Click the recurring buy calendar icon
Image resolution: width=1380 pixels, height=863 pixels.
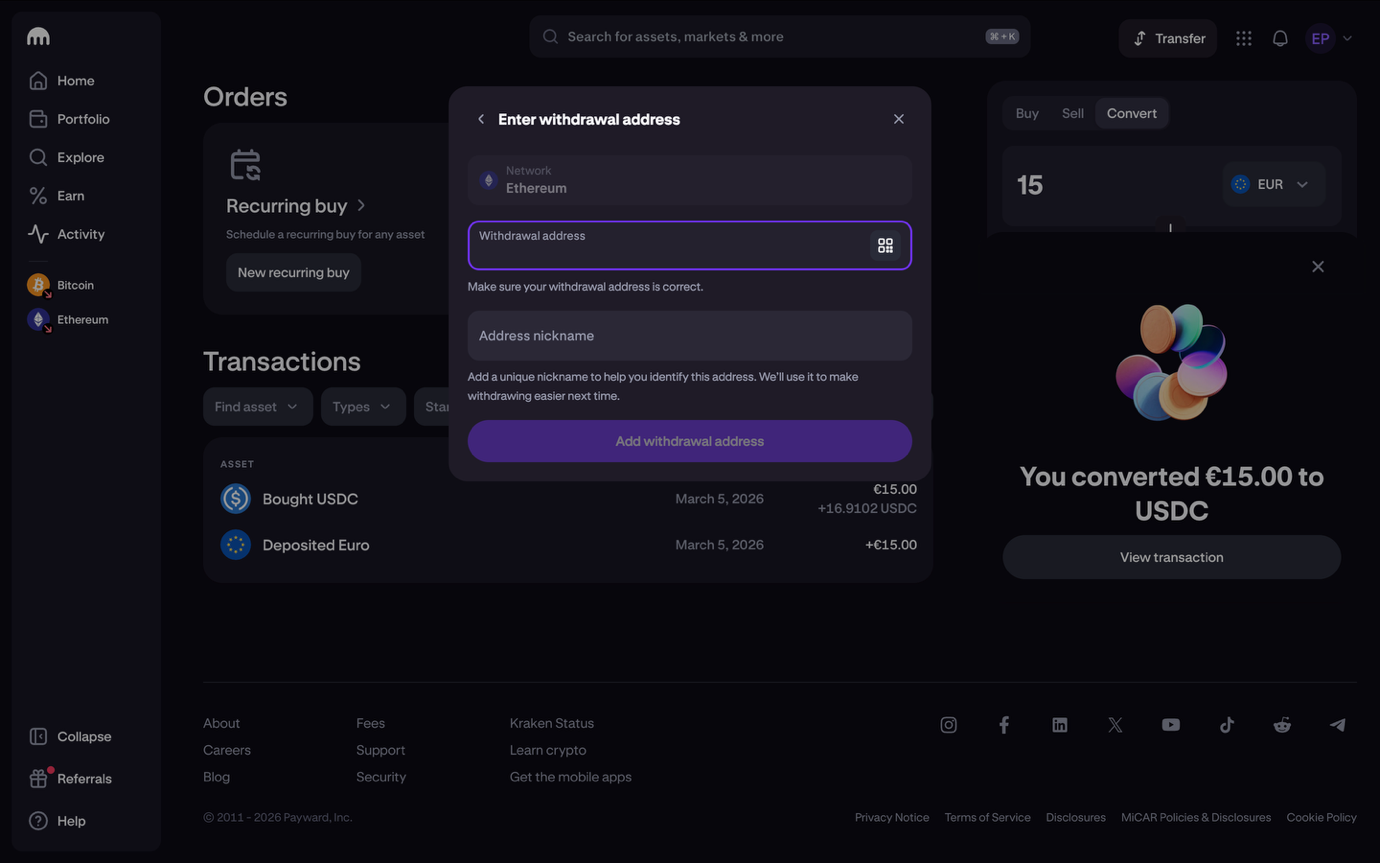[245, 165]
